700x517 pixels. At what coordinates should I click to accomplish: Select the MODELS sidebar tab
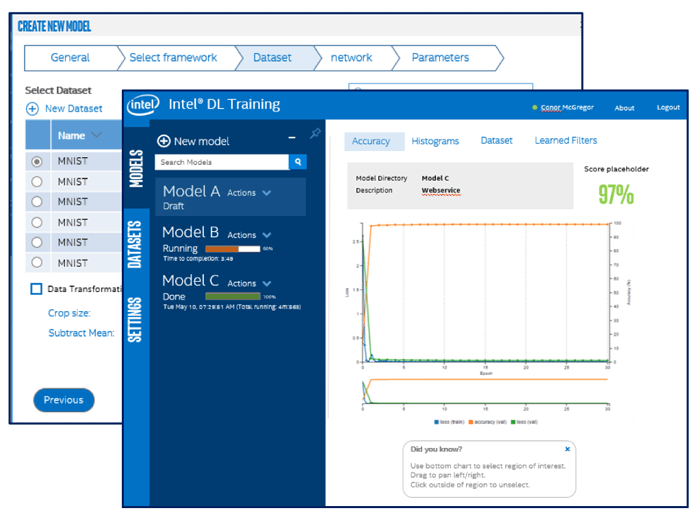click(x=136, y=168)
